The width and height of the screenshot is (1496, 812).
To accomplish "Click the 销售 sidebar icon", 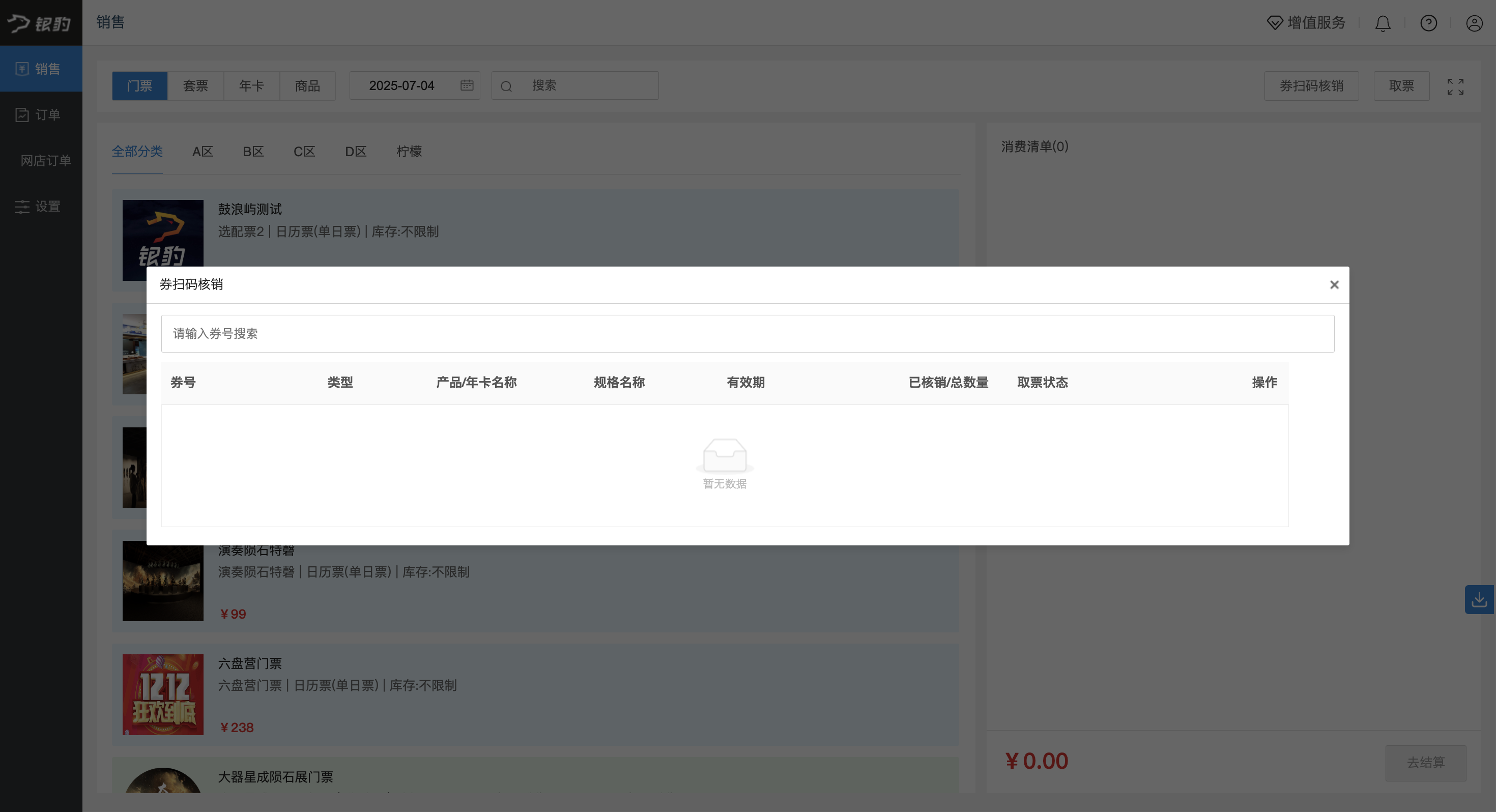I will [x=21, y=69].
